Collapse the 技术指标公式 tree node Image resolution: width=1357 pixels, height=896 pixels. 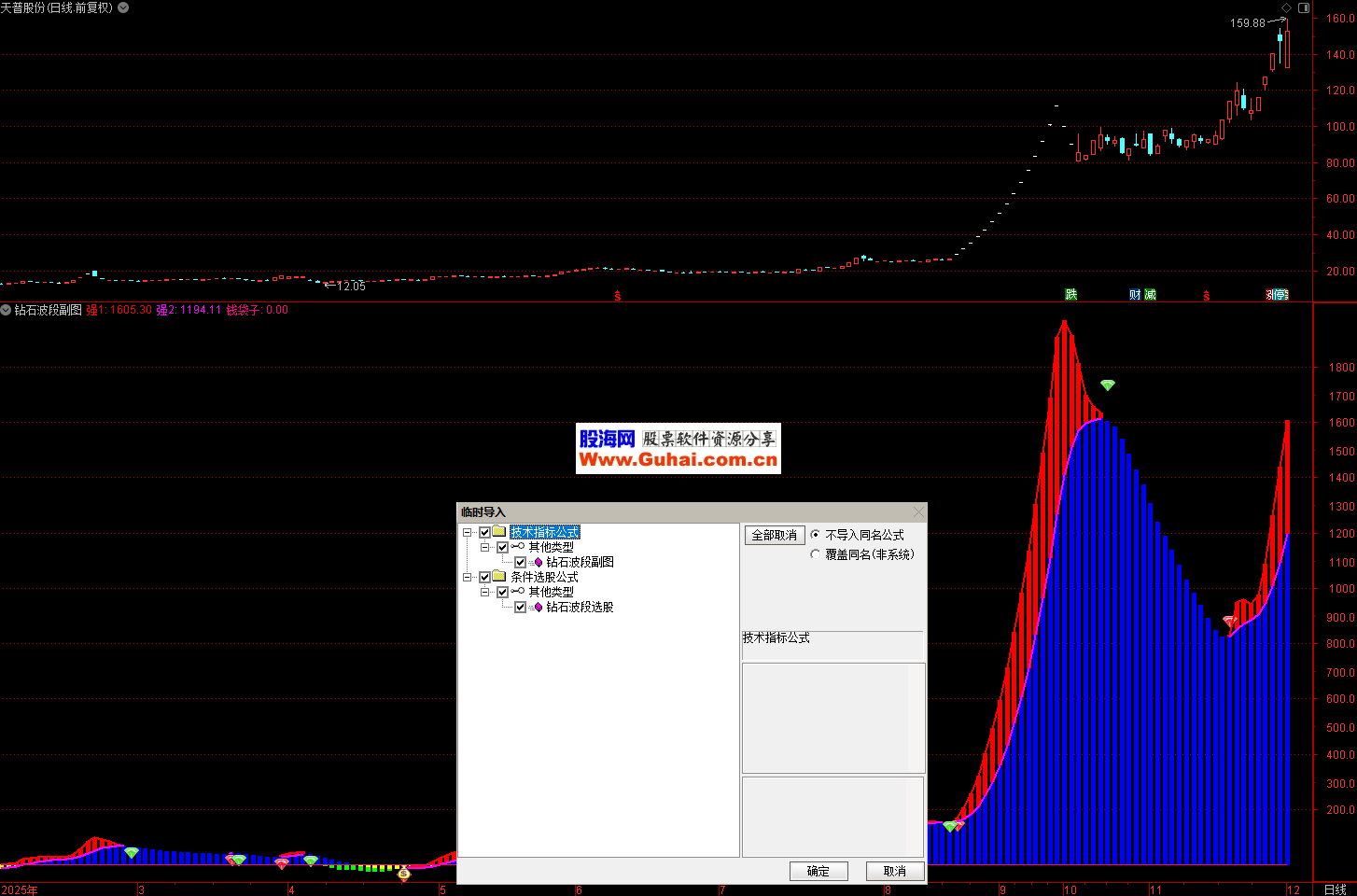[467, 532]
